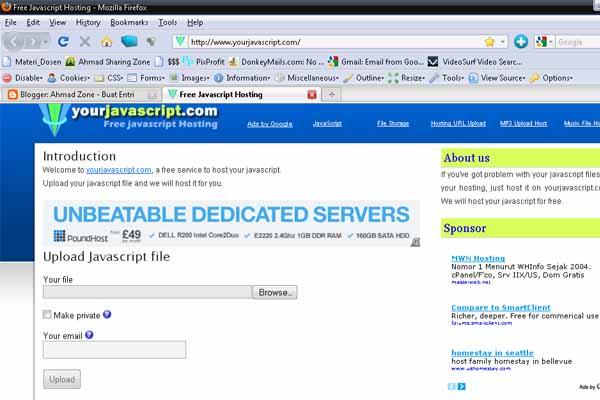Bookmark this page with the star icon
The image size is (600, 400).
pyautogui.click(x=489, y=42)
